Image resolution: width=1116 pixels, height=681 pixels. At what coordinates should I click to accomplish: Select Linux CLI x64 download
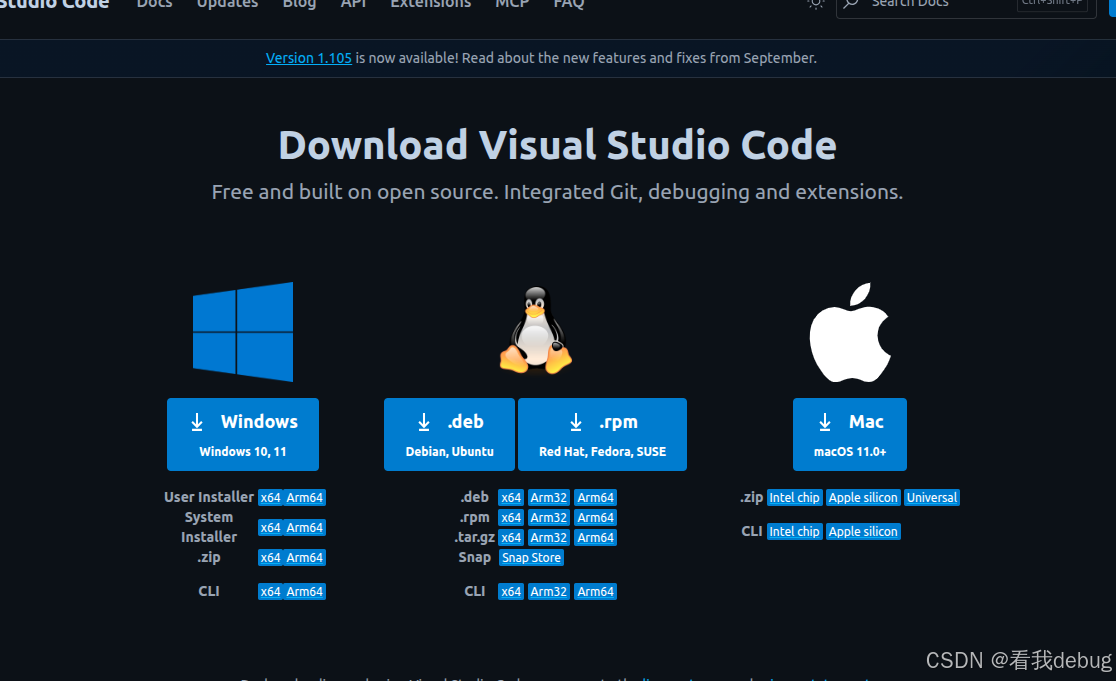511,591
